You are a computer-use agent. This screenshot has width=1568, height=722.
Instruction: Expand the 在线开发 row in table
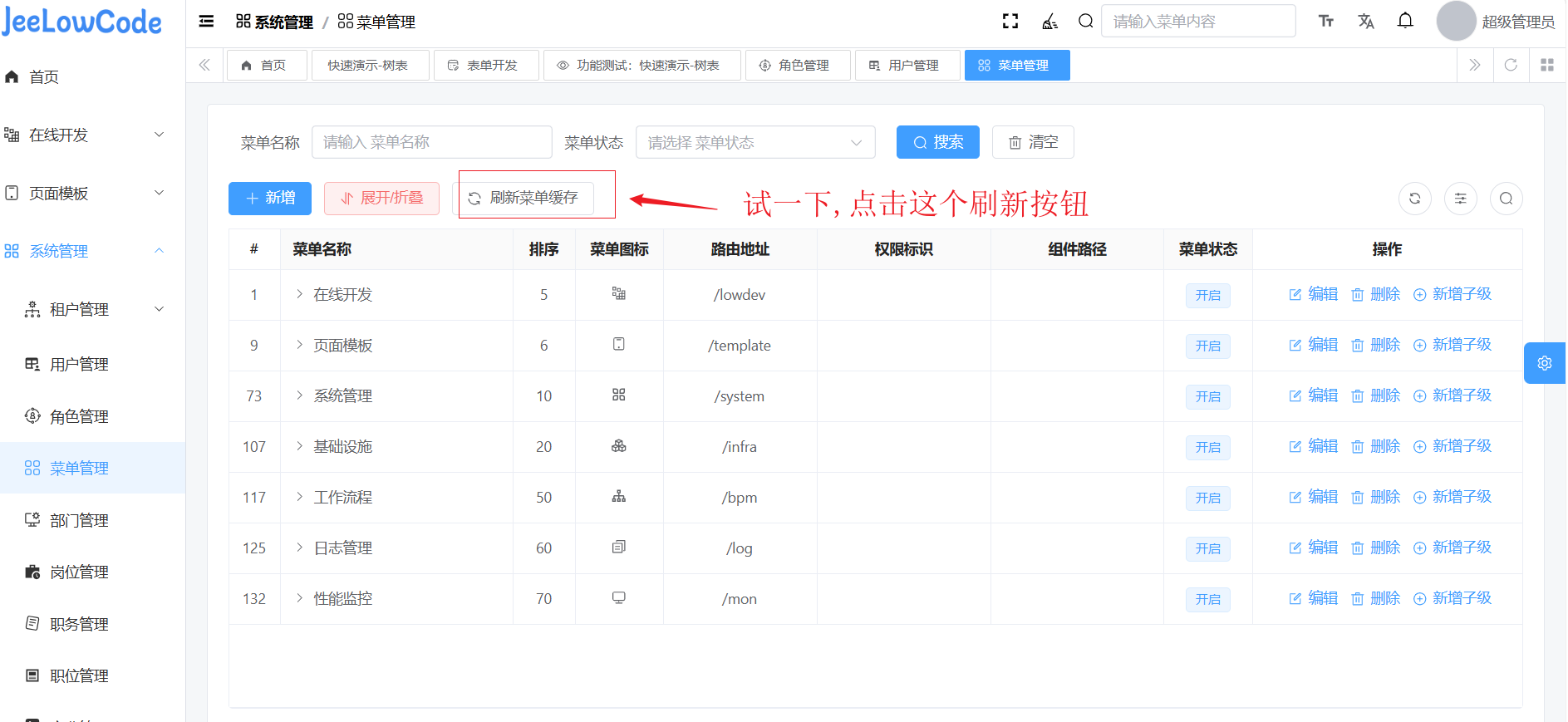tap(300, 294)
